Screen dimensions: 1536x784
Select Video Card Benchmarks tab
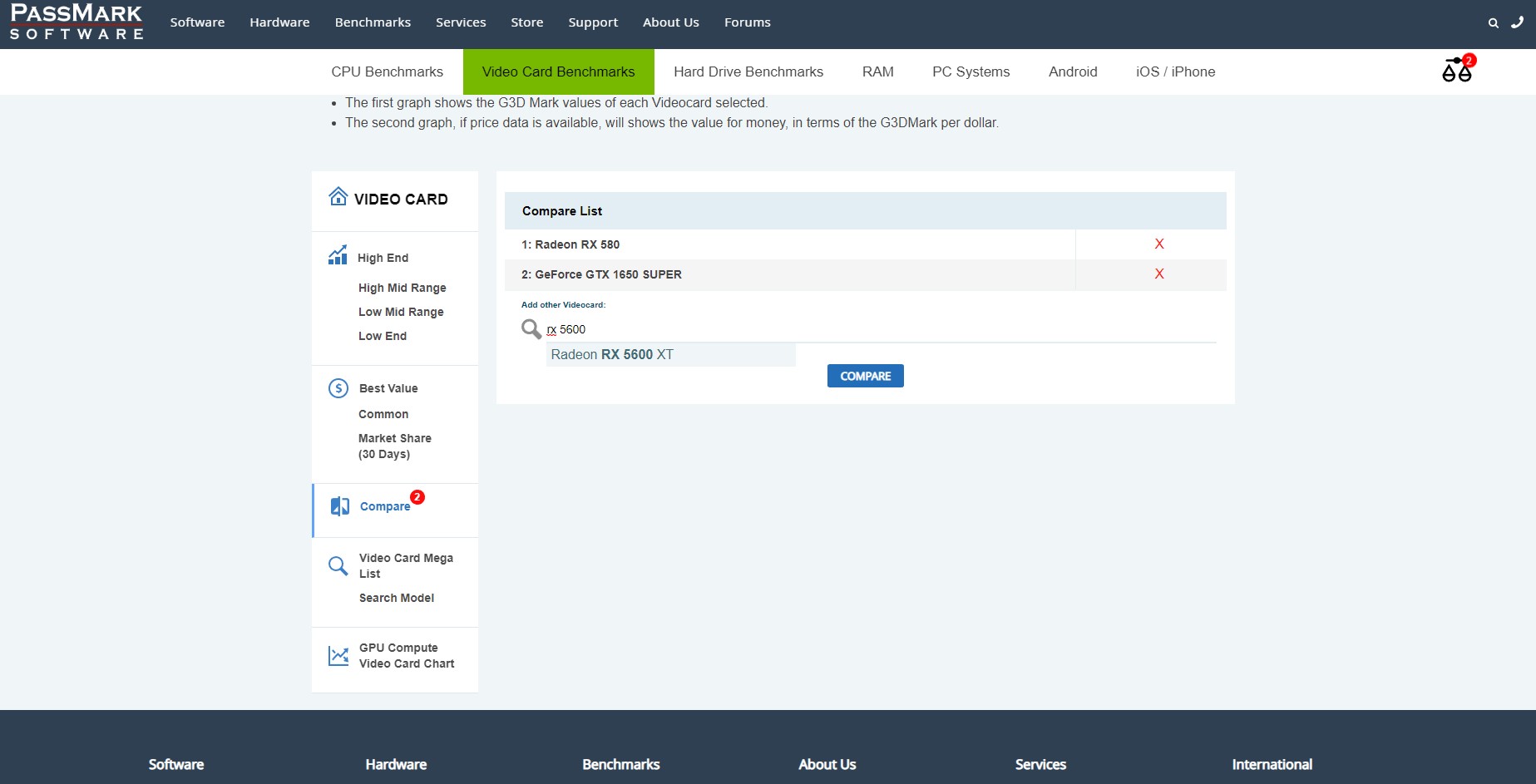point(559,71)
